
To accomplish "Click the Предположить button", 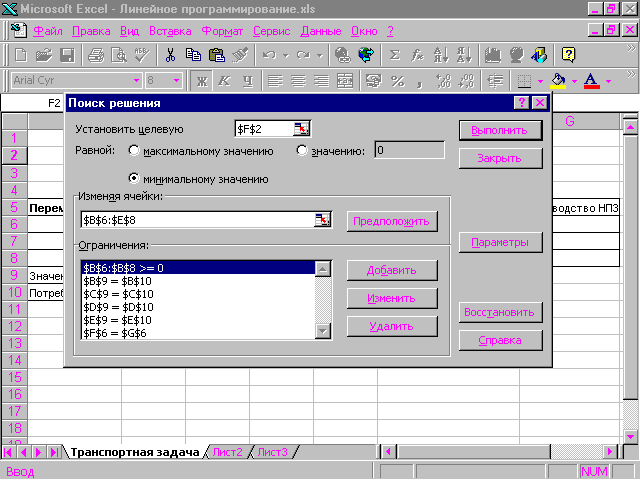I will click(392, 221).
